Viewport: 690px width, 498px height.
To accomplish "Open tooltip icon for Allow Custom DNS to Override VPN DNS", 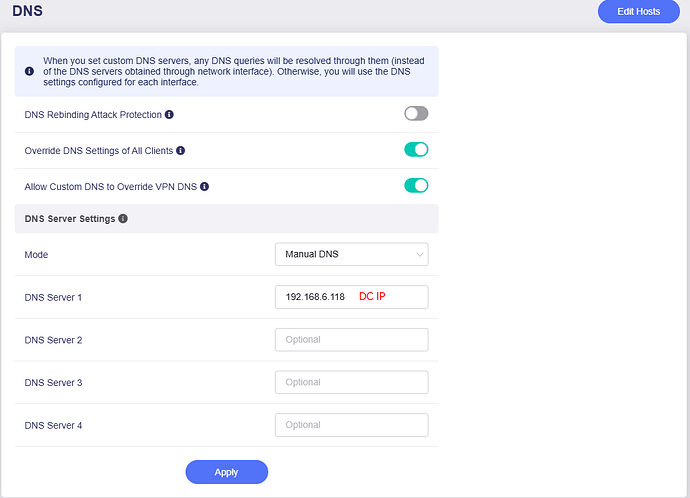I will pyautogui.click(x=204, y=187).
